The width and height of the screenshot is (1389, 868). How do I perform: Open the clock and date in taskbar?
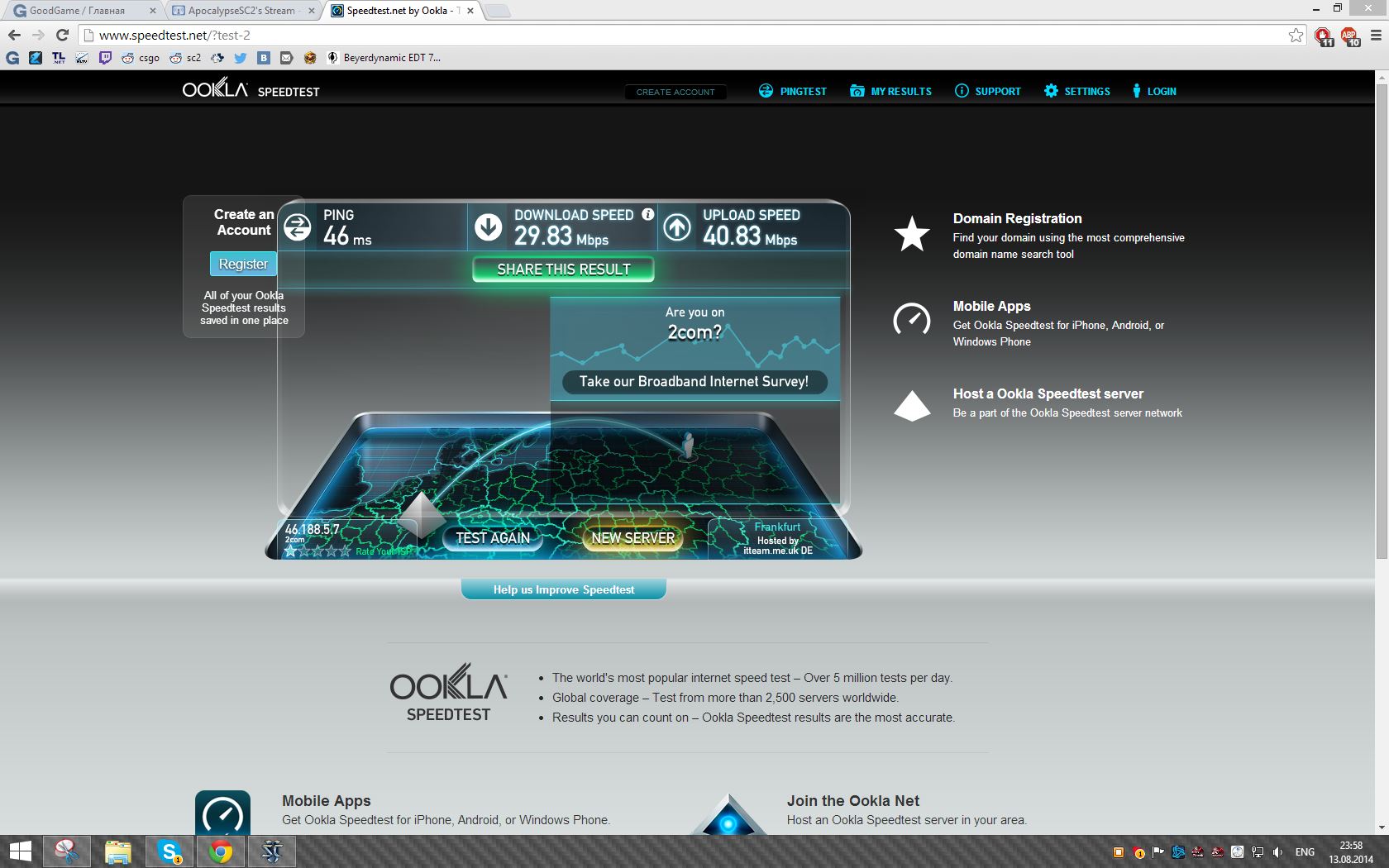(x=1351, y=852)
